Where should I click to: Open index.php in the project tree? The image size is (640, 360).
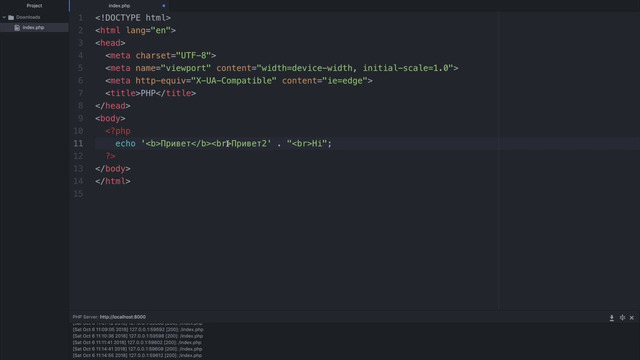33,27
